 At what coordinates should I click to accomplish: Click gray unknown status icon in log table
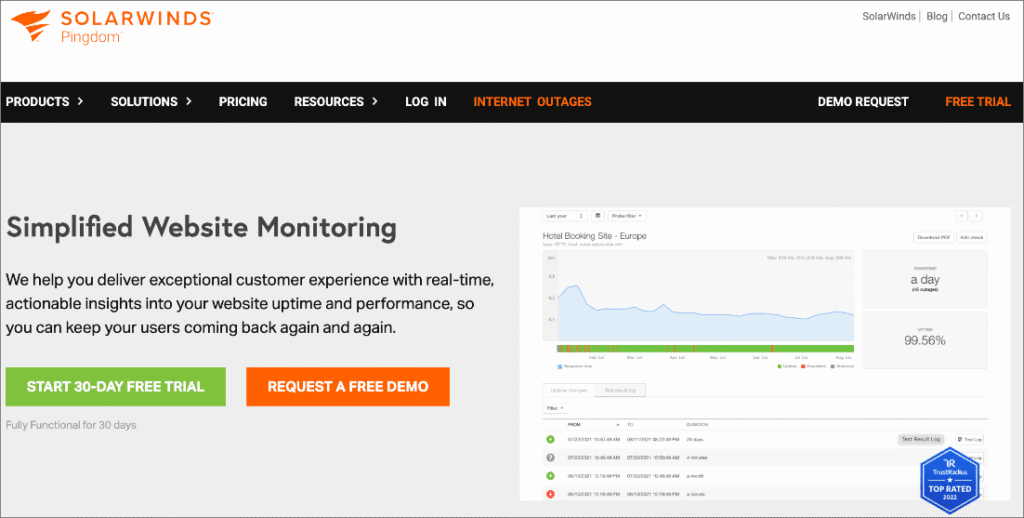coord(551,458)
